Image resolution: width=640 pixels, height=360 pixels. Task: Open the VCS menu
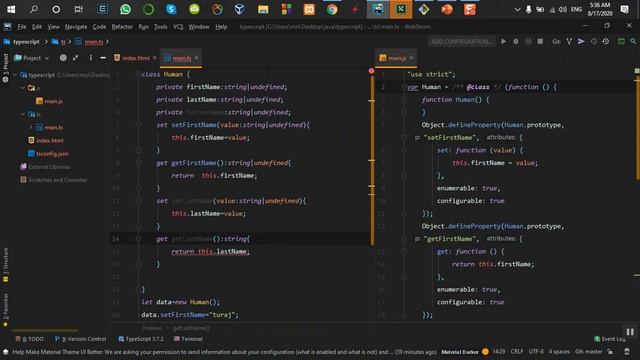(178, 27)
